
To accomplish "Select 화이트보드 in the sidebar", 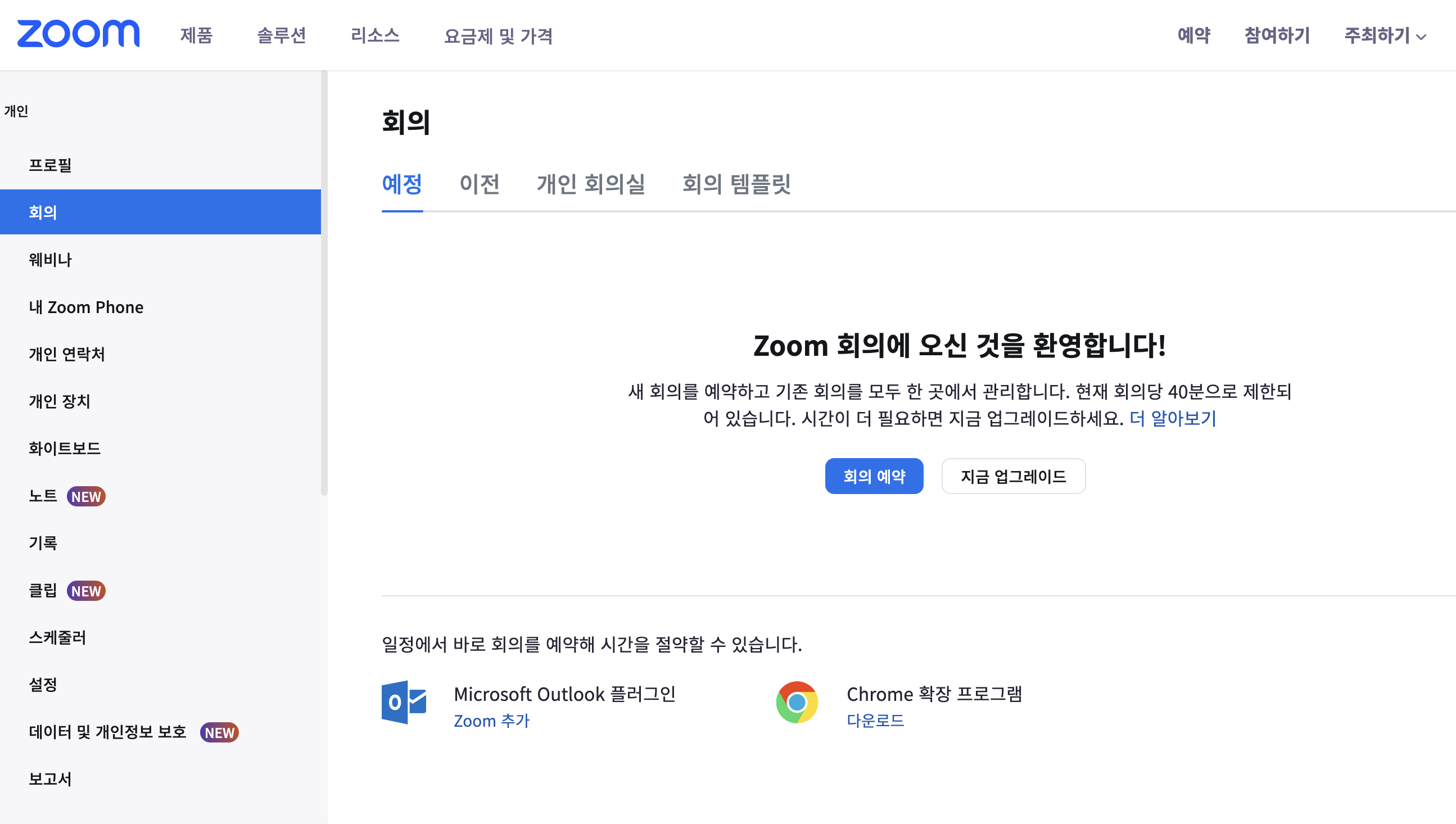I will [65, 448].
